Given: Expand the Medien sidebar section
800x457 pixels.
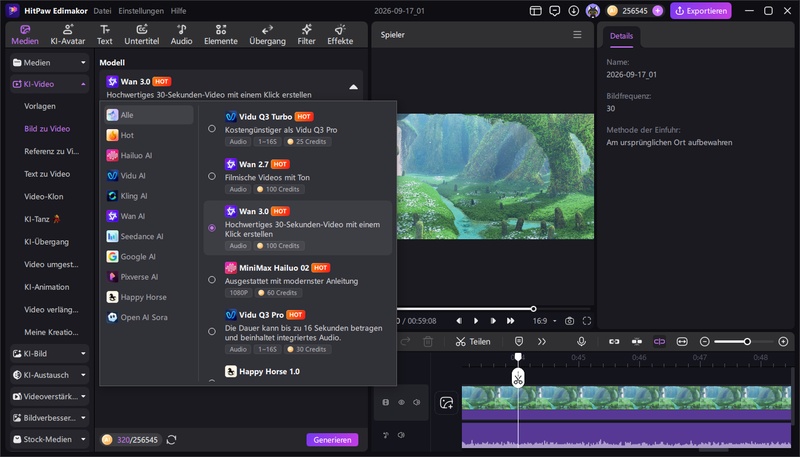Looking at the screenshot, I should [x=49, y=63].
